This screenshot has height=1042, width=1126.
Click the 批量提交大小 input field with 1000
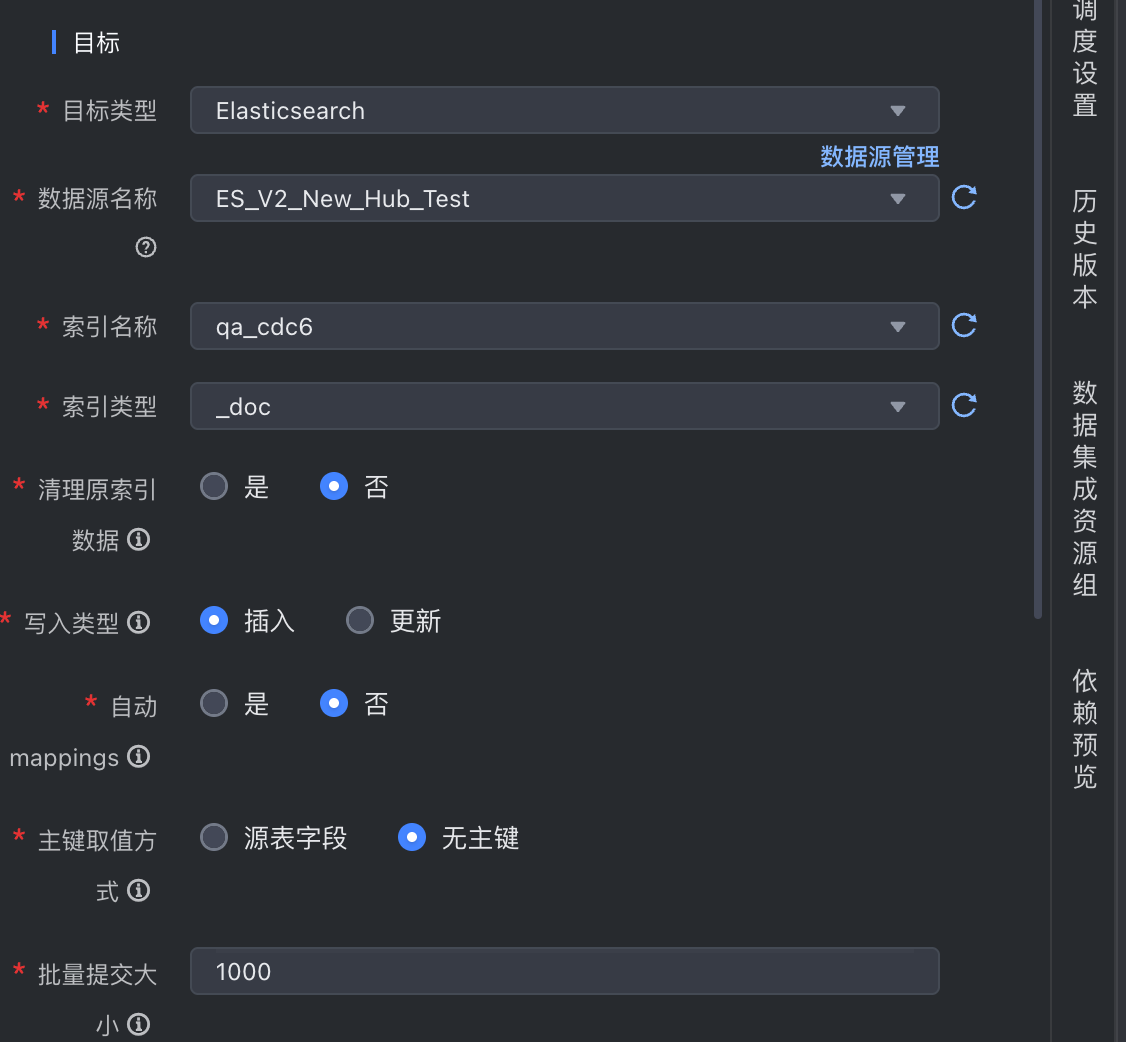pyautogui.click(x=564, y=972)
